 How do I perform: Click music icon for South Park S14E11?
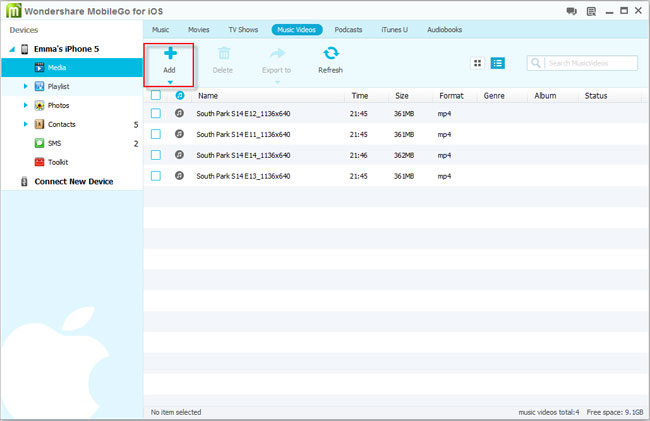coord(179,134)
